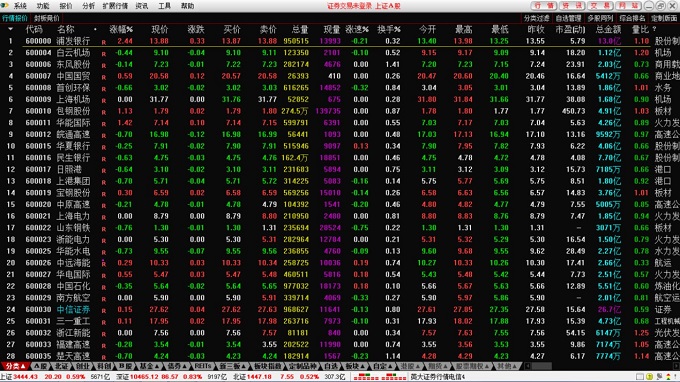This screenshot has width=680, height=382.
Task: Click the R marker icon beside 中信证券
Action: 104,310
